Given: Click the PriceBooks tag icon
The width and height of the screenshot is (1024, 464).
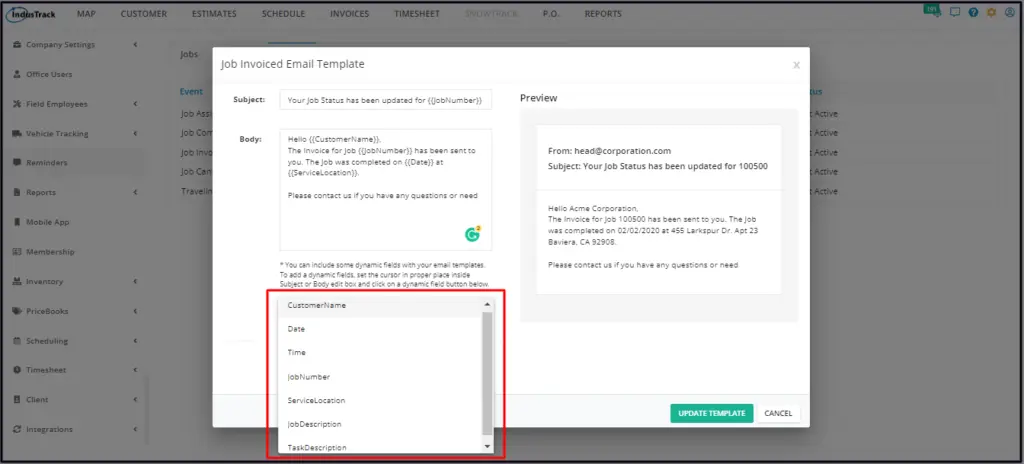Looking at the screenshot, I should coord(18,311).
